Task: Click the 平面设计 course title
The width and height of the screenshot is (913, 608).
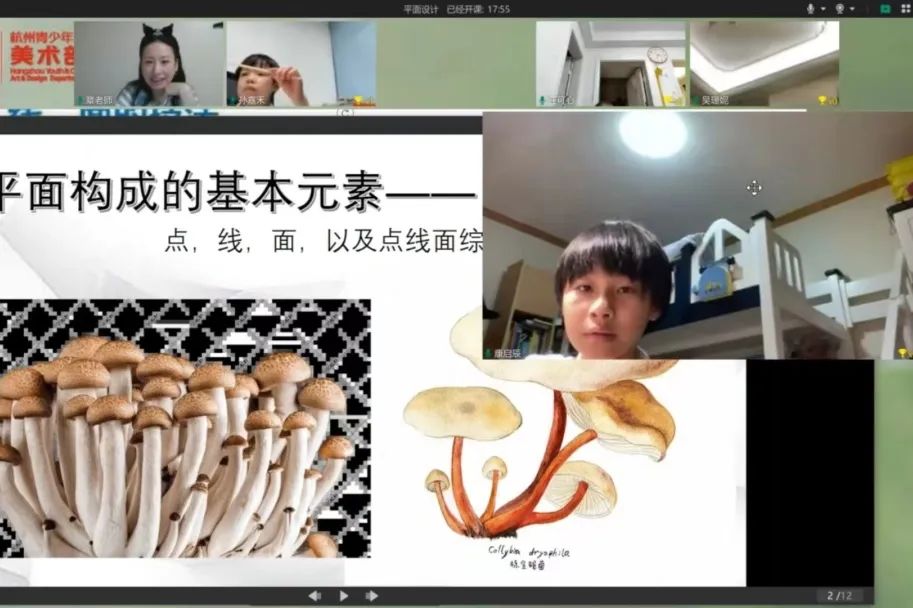Action: pos(421,9)
